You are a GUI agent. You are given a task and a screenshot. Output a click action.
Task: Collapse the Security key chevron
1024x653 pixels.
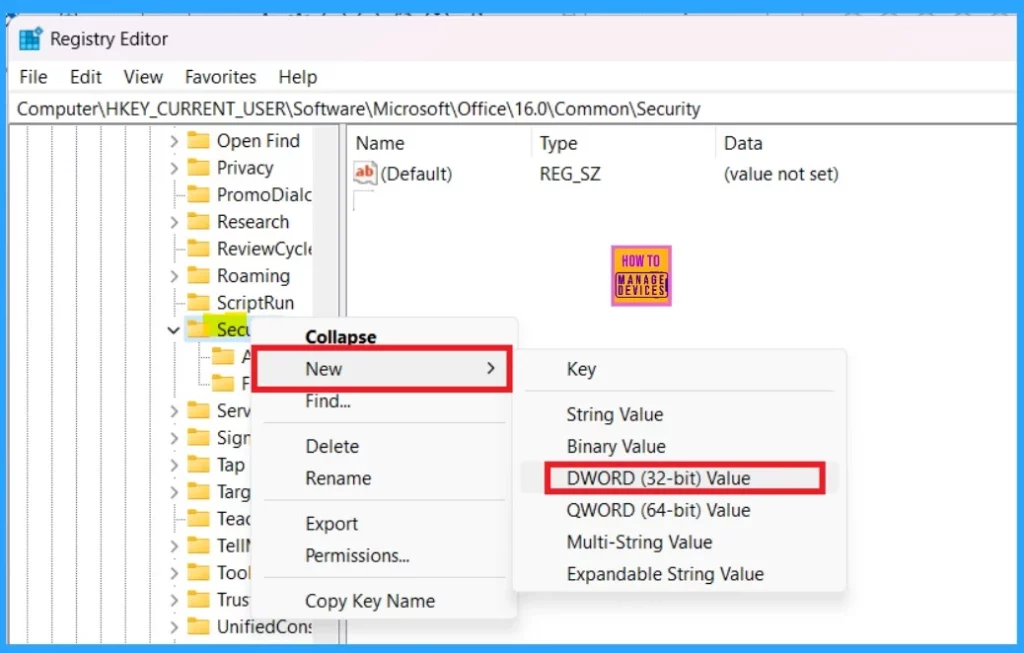174,330
